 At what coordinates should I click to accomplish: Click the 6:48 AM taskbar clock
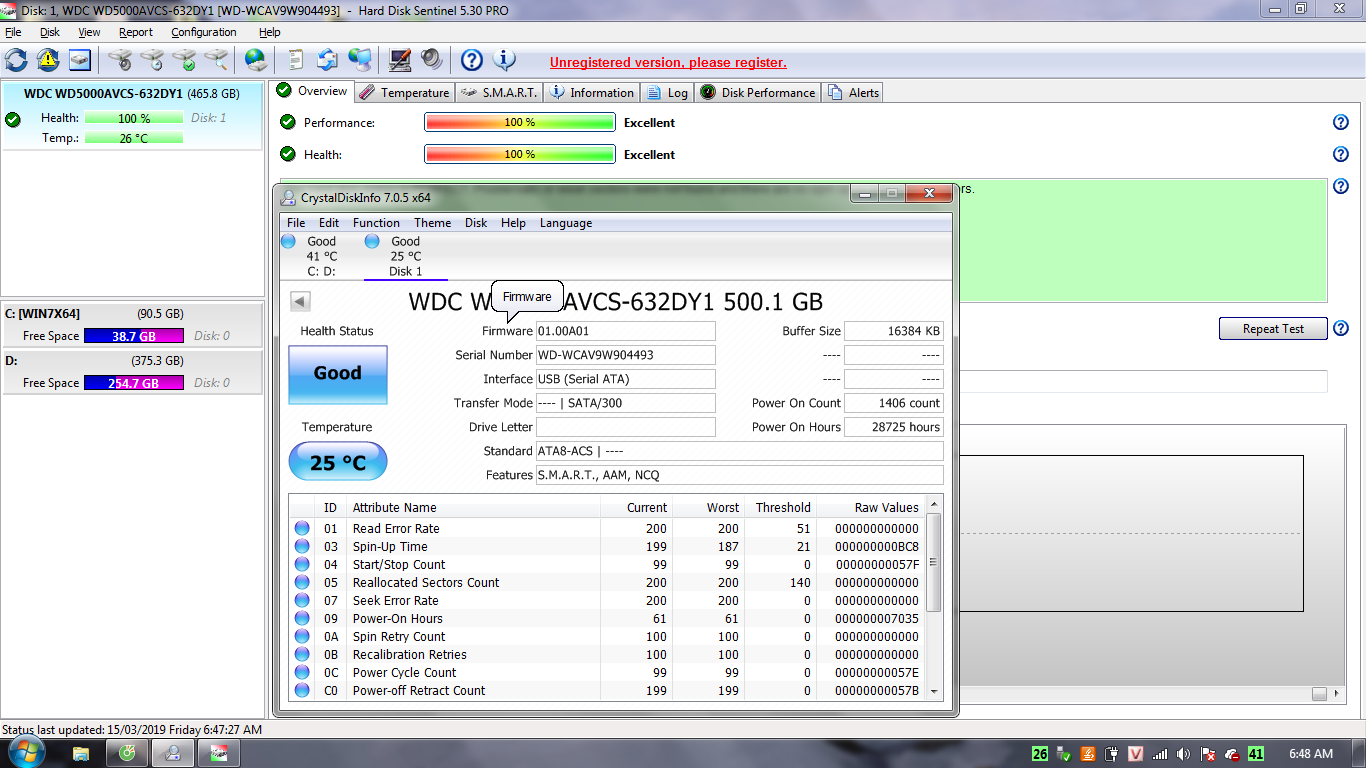pyautogui.click(x=1311, y=754)
